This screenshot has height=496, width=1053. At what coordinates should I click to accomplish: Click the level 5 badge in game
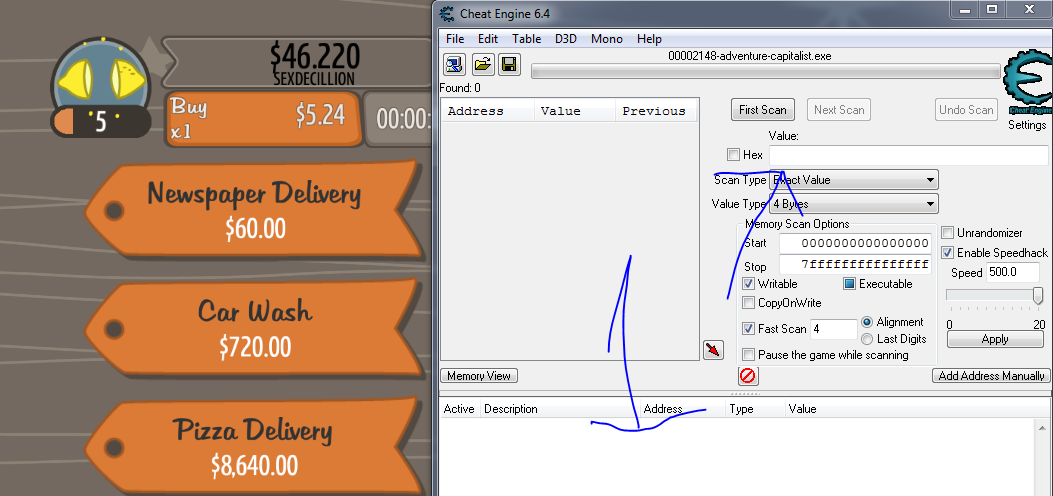101,121
